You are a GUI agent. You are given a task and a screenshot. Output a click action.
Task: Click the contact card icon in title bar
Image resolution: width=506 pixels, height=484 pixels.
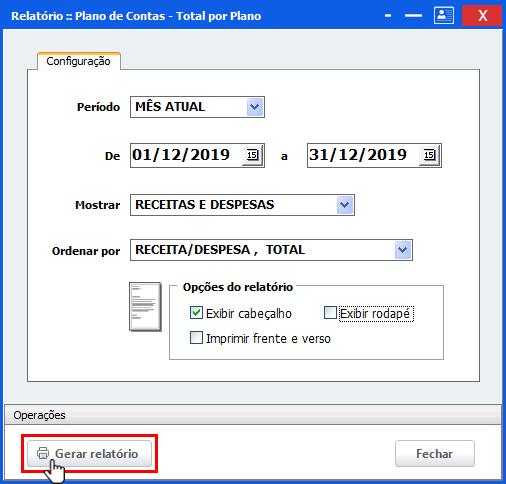(444, 15)
